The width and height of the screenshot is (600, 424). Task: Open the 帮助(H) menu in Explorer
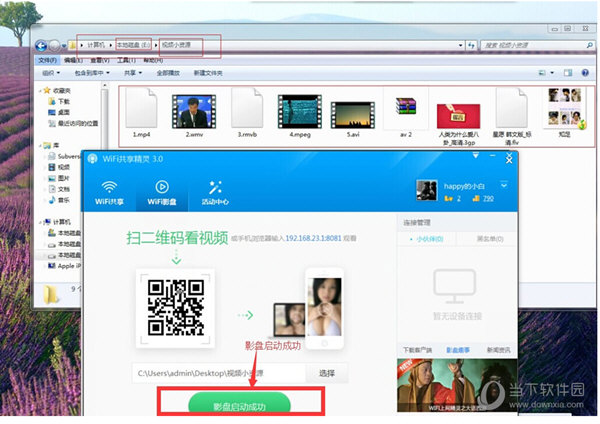pyautogui.click(x=153, y=60)
